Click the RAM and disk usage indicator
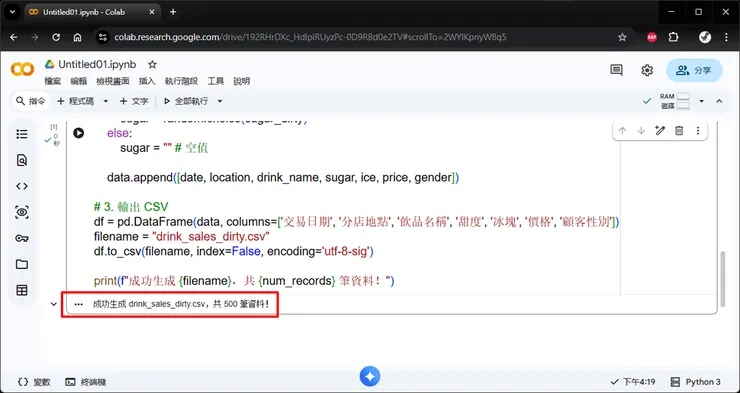Image resolution: width=740 pixels, height=393 pixels. pyautogui.click(x=674, y=101)
